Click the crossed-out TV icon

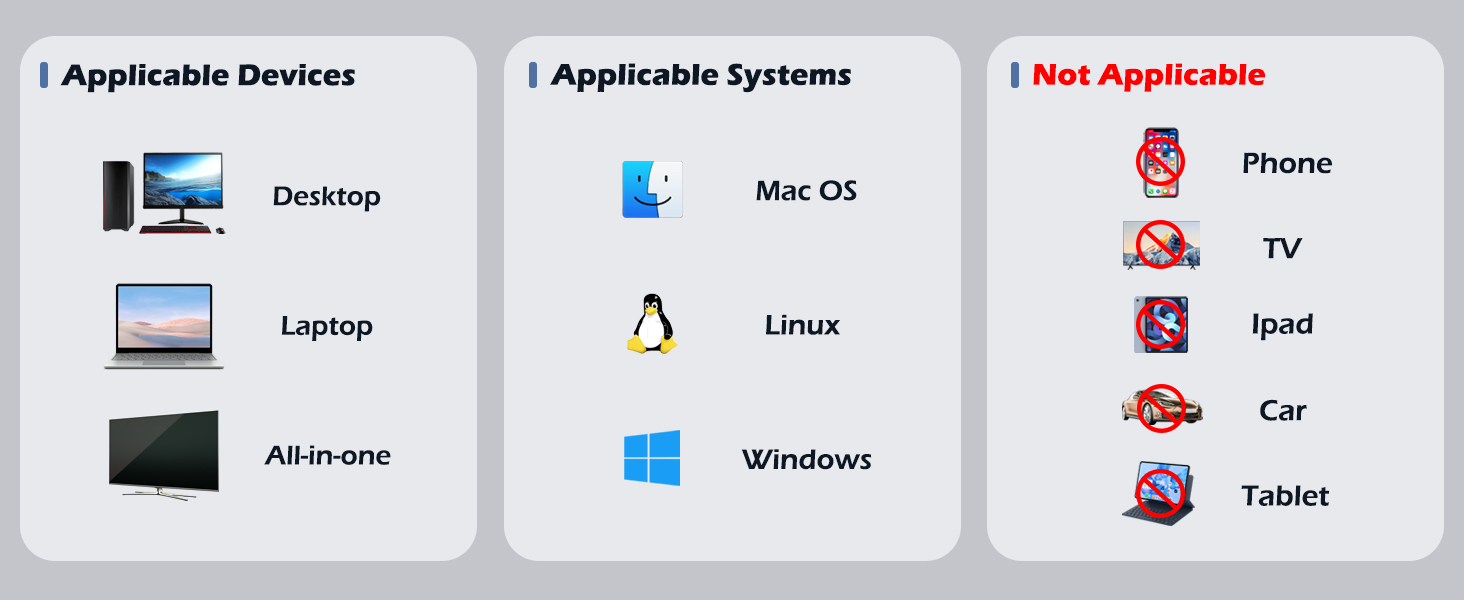1161,245
